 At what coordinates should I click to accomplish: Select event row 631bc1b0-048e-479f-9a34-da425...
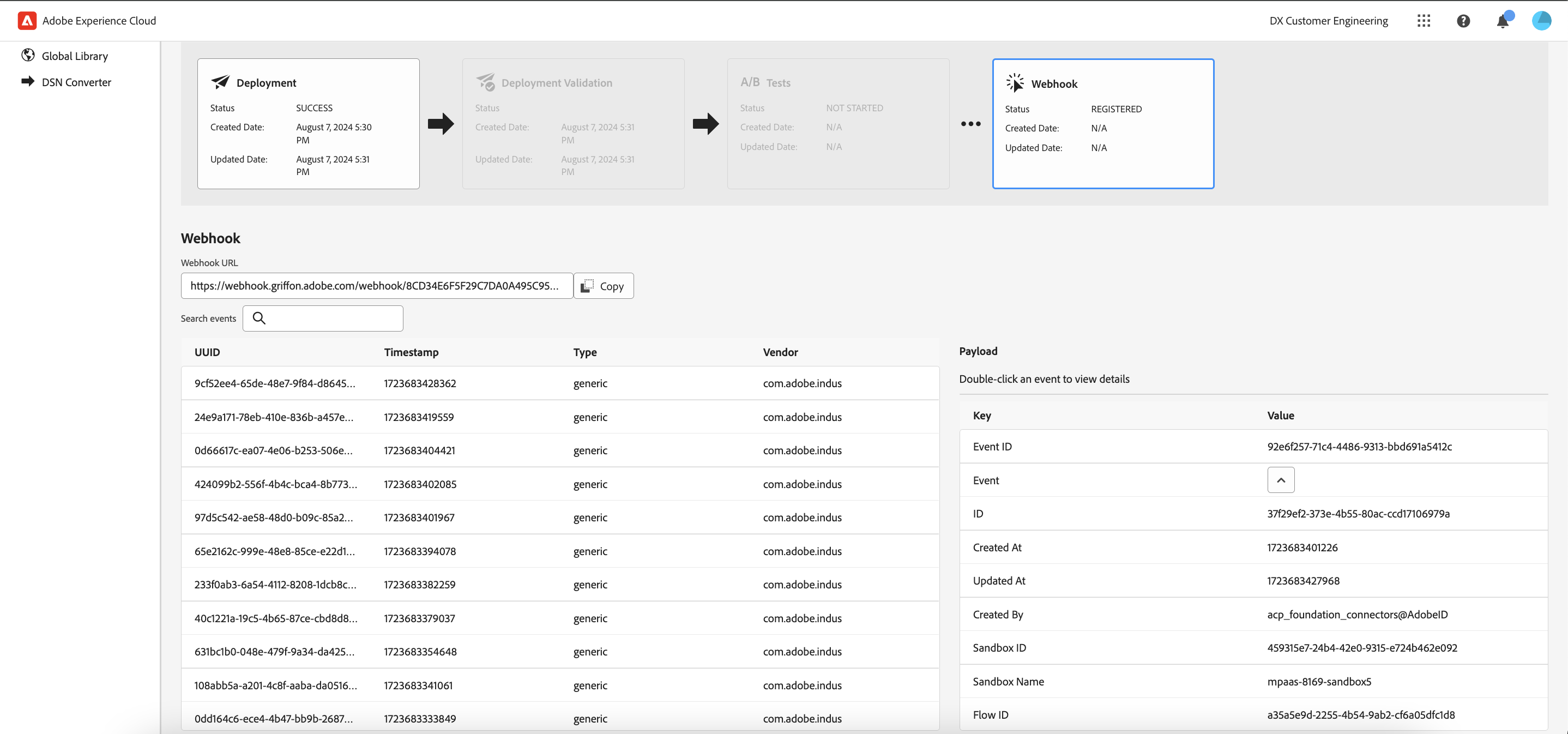(560, 651)
